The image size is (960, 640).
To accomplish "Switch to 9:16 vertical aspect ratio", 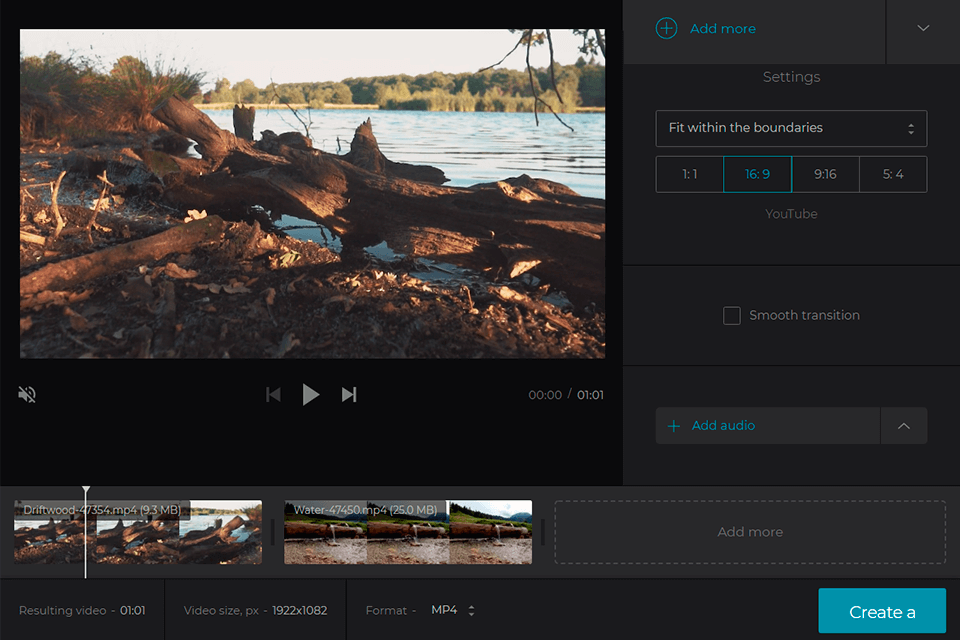I will pyautogui.click(x=825, y=173).
